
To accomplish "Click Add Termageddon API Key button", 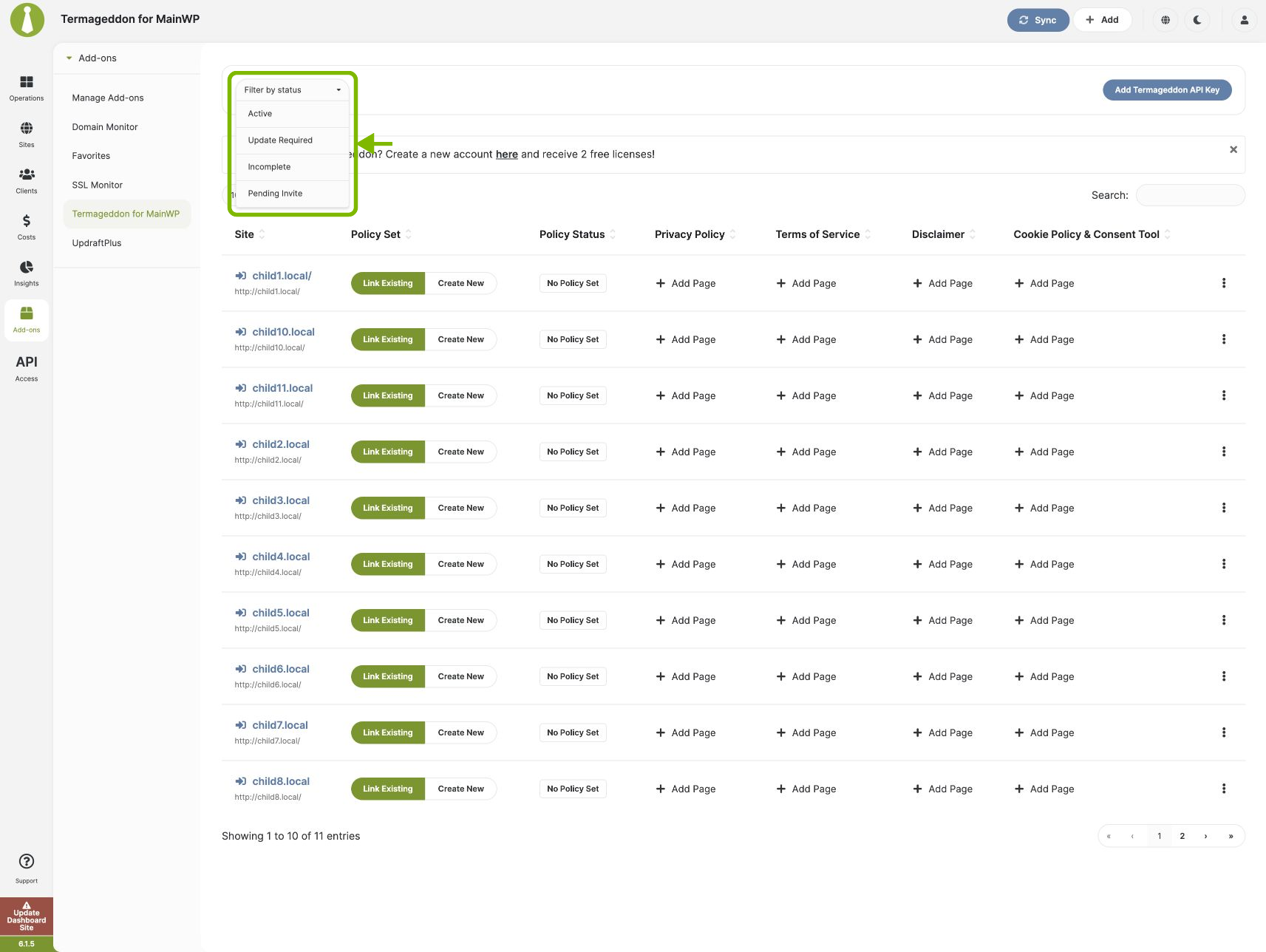I will point(1167,90).
